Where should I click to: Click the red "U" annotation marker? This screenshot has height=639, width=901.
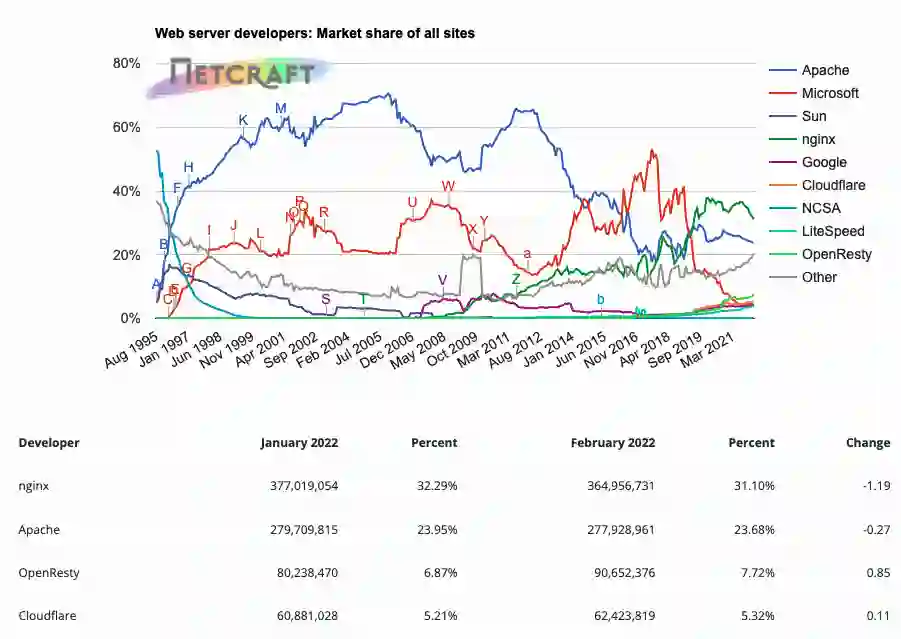(x=412, y=202)
